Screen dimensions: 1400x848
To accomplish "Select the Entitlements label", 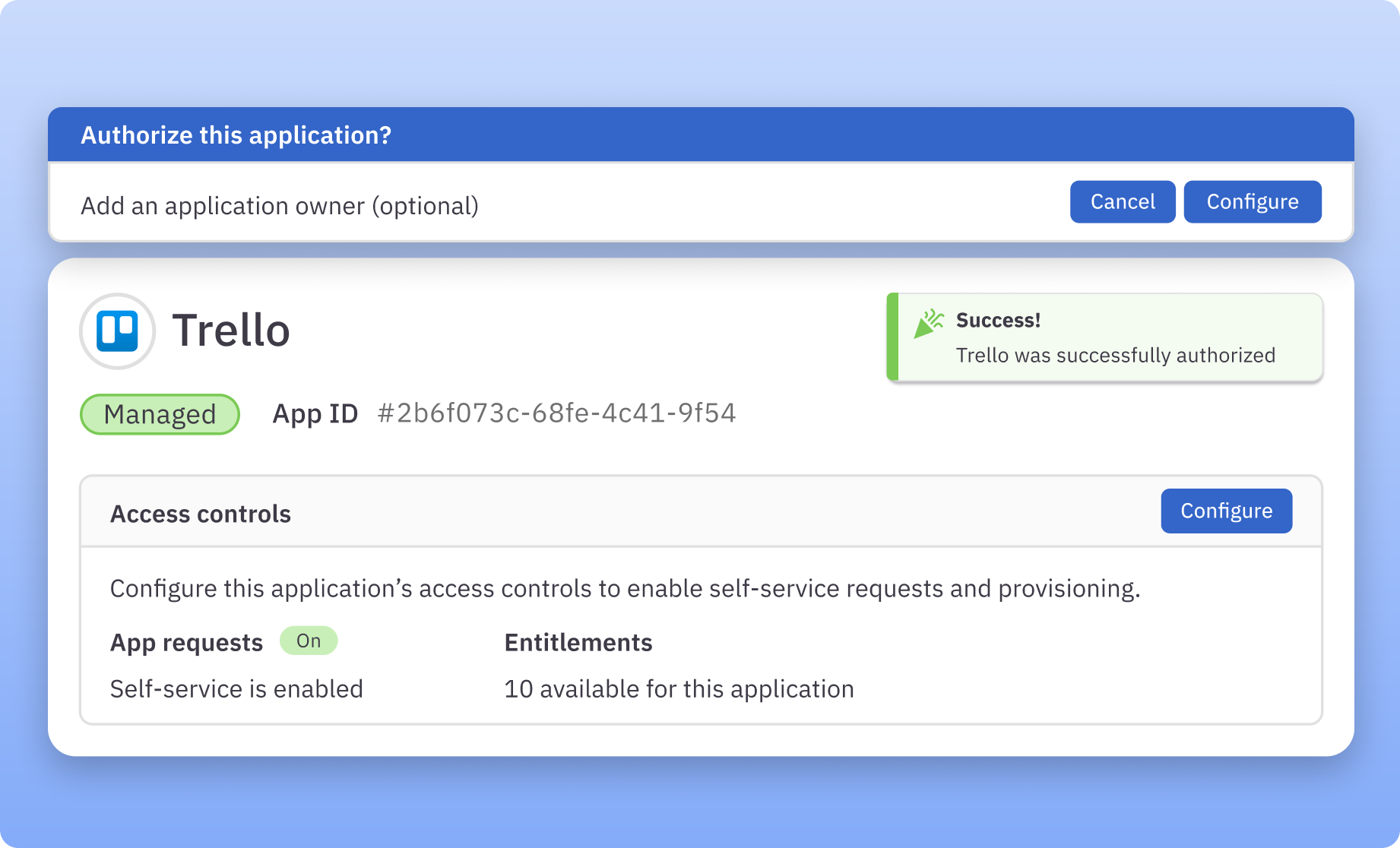I will point(578,643).
